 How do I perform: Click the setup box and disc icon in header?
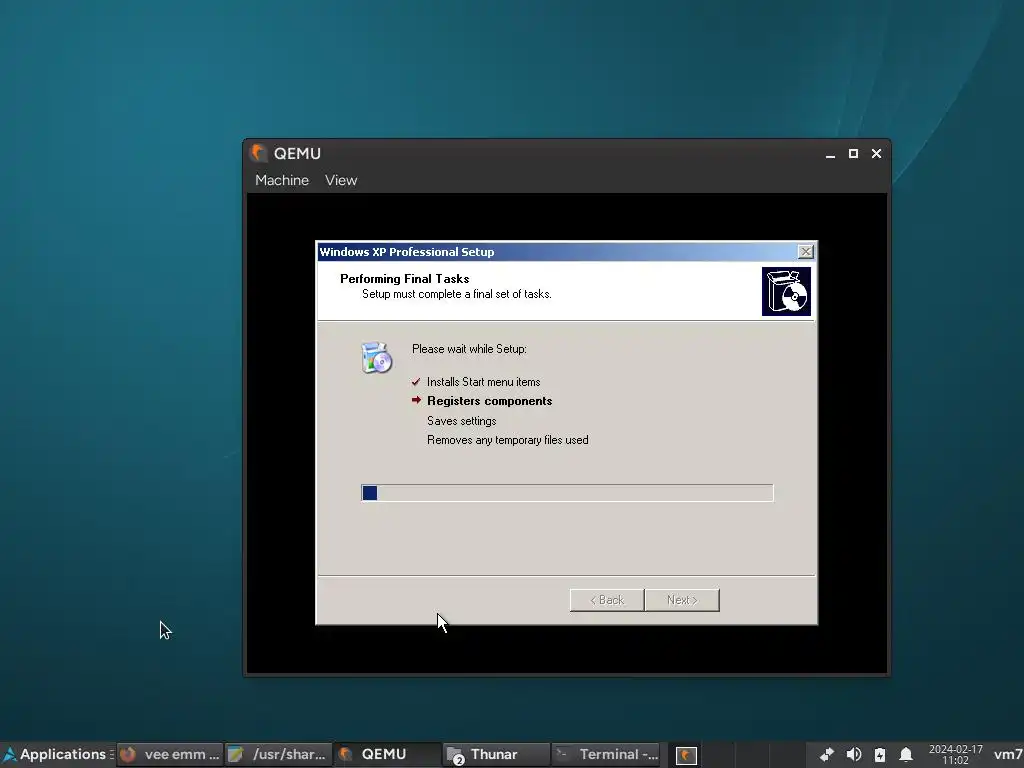click(x=786, y=291)
